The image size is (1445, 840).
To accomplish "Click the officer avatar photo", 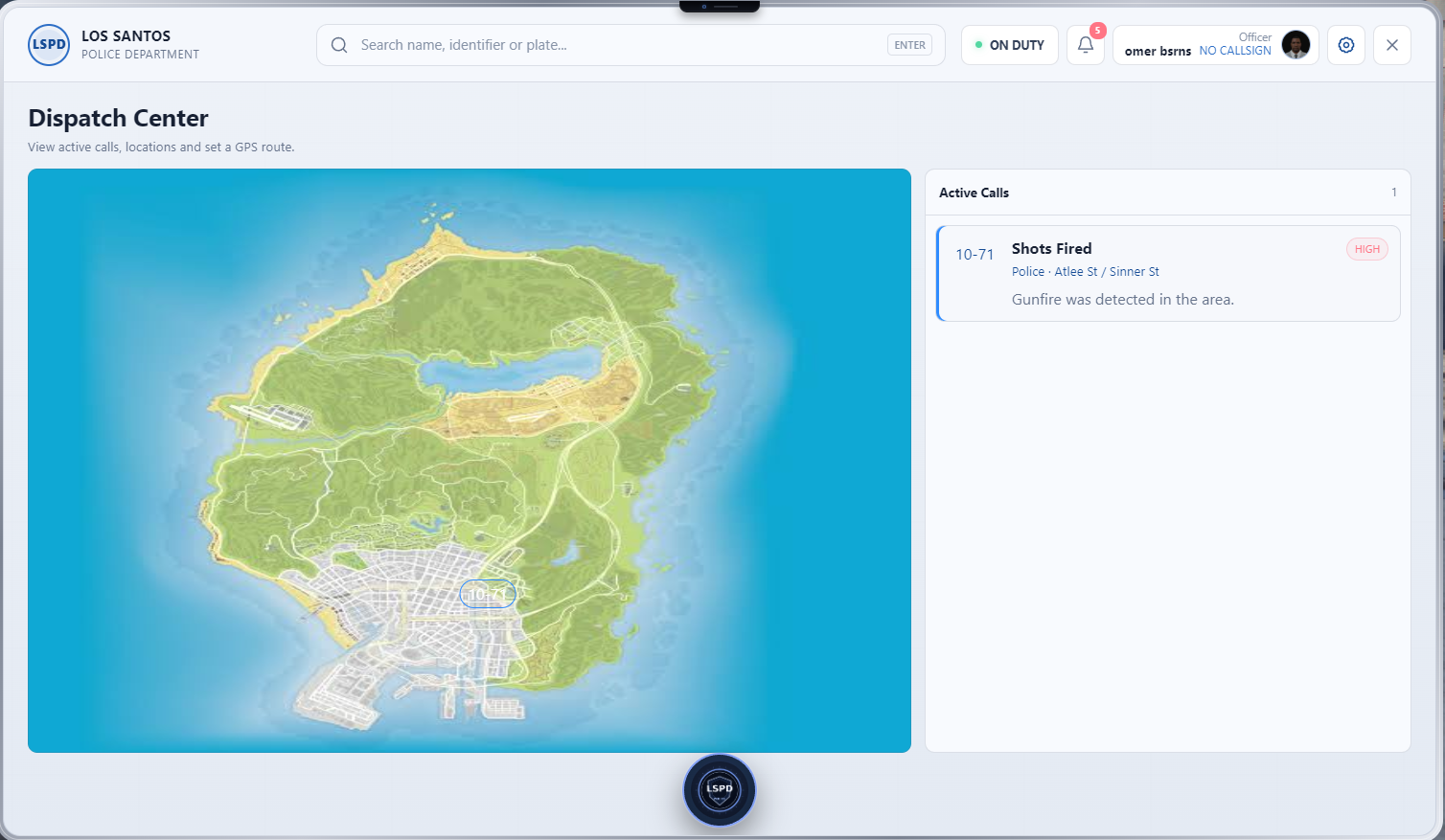I will coord(1296,45).
